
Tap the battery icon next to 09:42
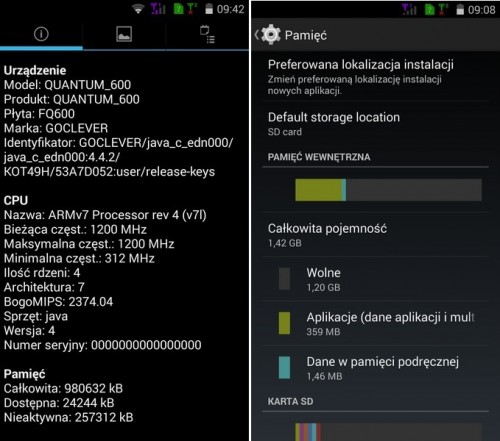point(209,9)
